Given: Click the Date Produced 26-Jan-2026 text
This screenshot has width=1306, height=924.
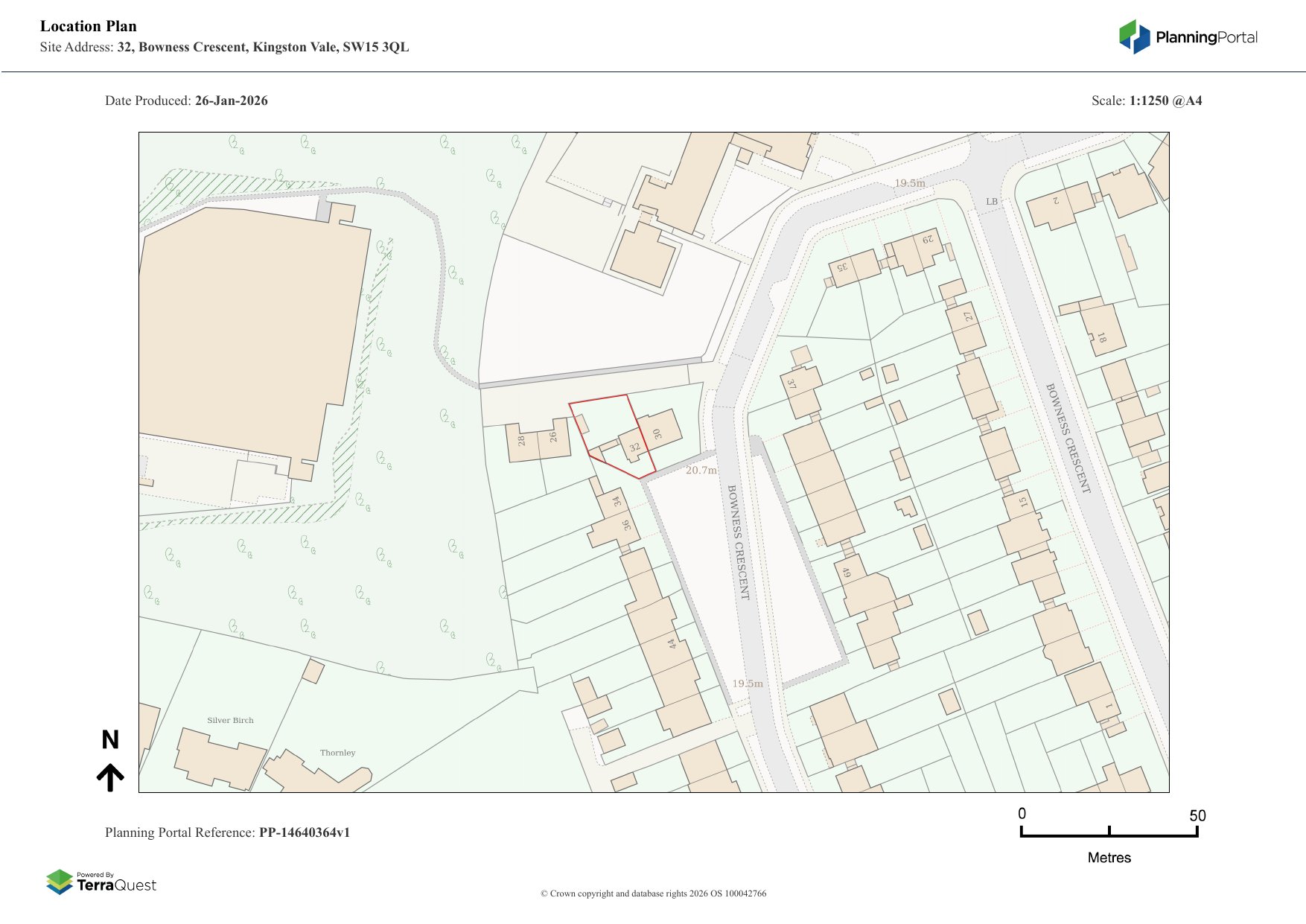Looking at the screenshot, I should click(186, 101).
